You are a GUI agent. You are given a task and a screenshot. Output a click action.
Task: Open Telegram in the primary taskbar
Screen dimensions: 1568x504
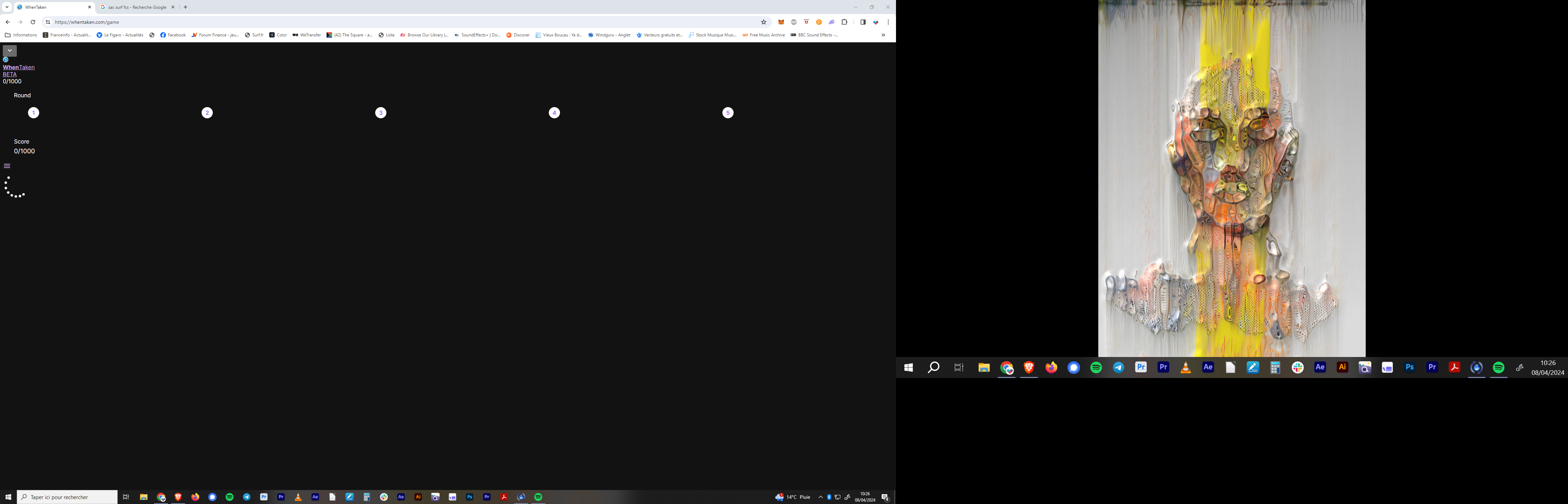tap(246, 497)
